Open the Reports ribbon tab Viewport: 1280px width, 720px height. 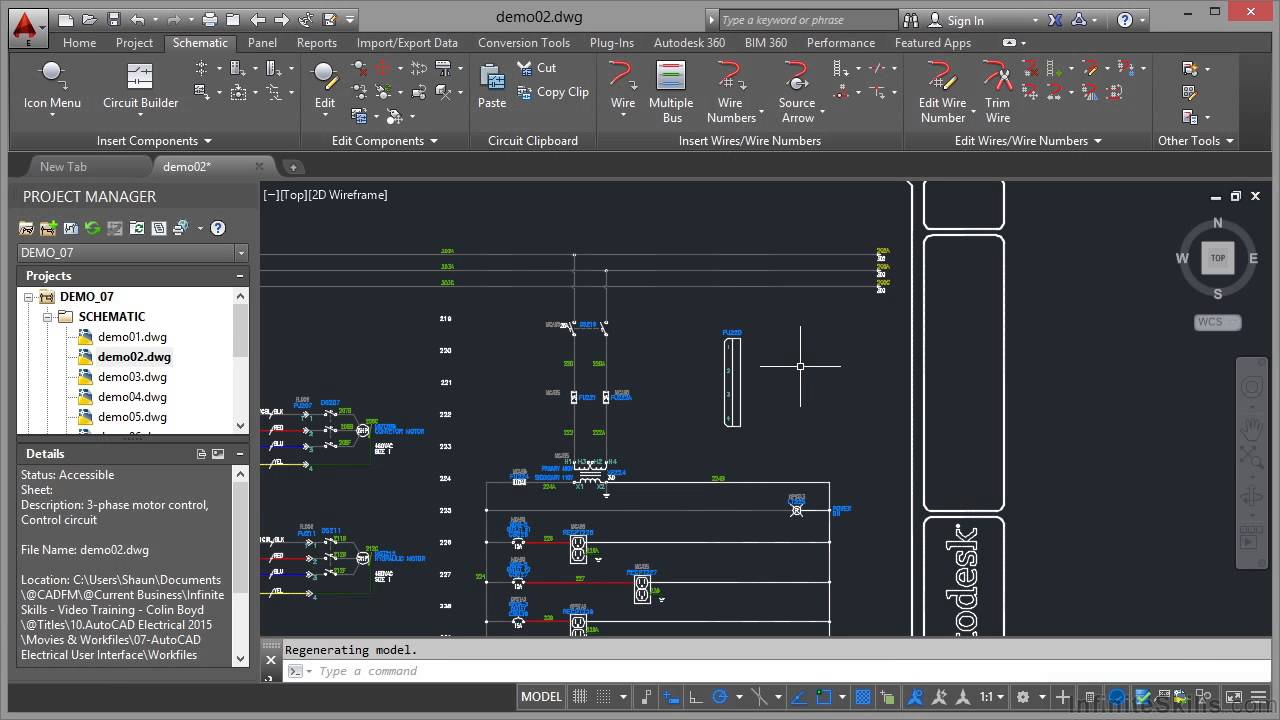(316, 43)
